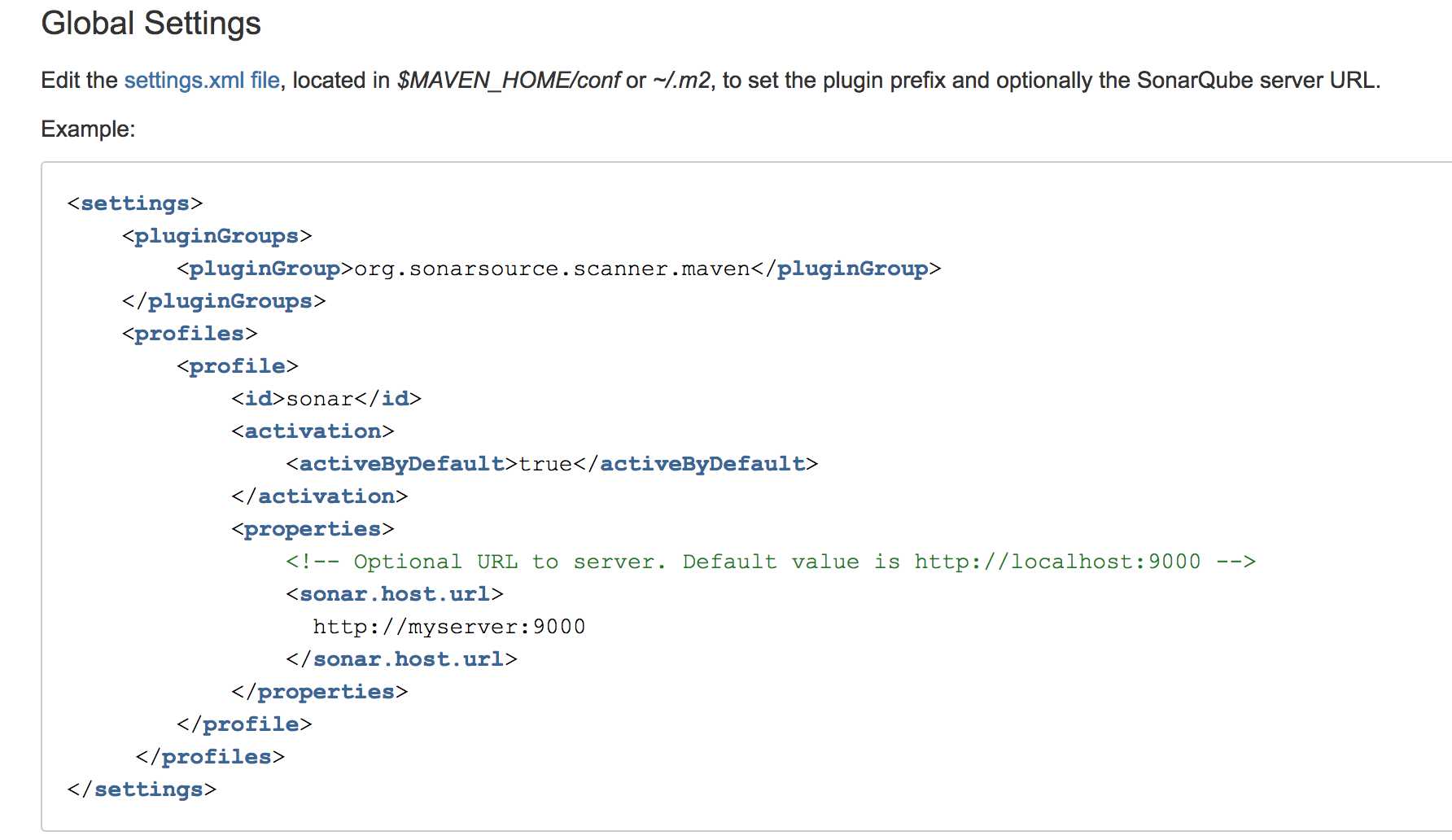Image resolution: width=1452 pixels, height=840 pixels.
Task: Click the closing </profile> tag
Action: [244, 724]
